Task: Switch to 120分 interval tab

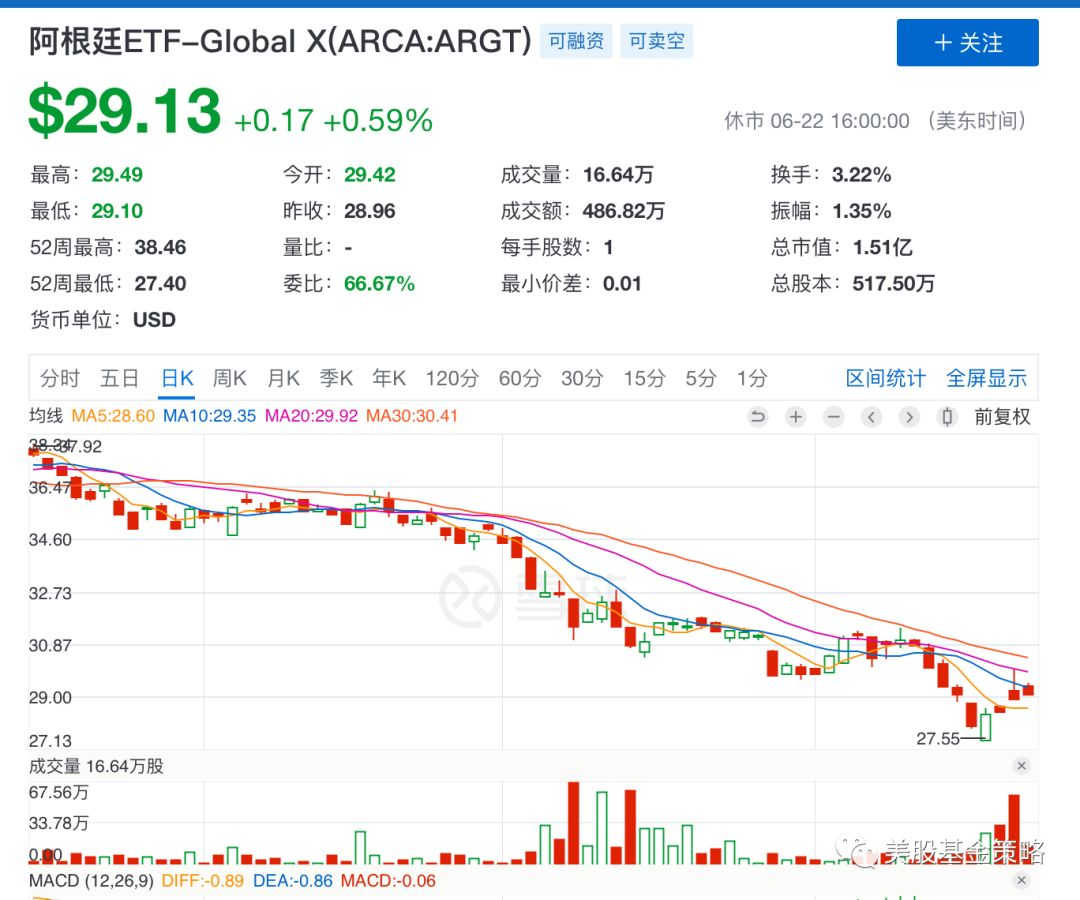Action: point(452,378)
